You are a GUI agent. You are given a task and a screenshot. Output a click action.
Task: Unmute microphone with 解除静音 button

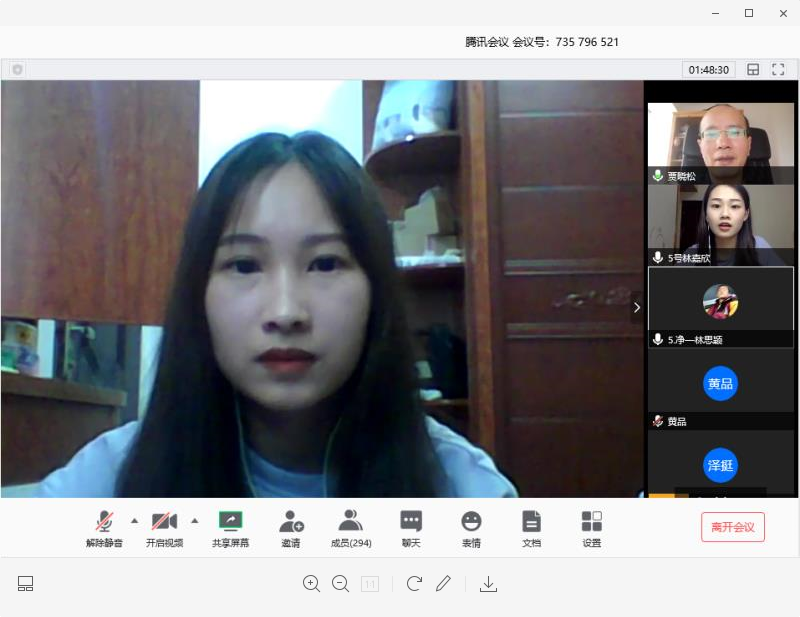click(x=104, y=527)
